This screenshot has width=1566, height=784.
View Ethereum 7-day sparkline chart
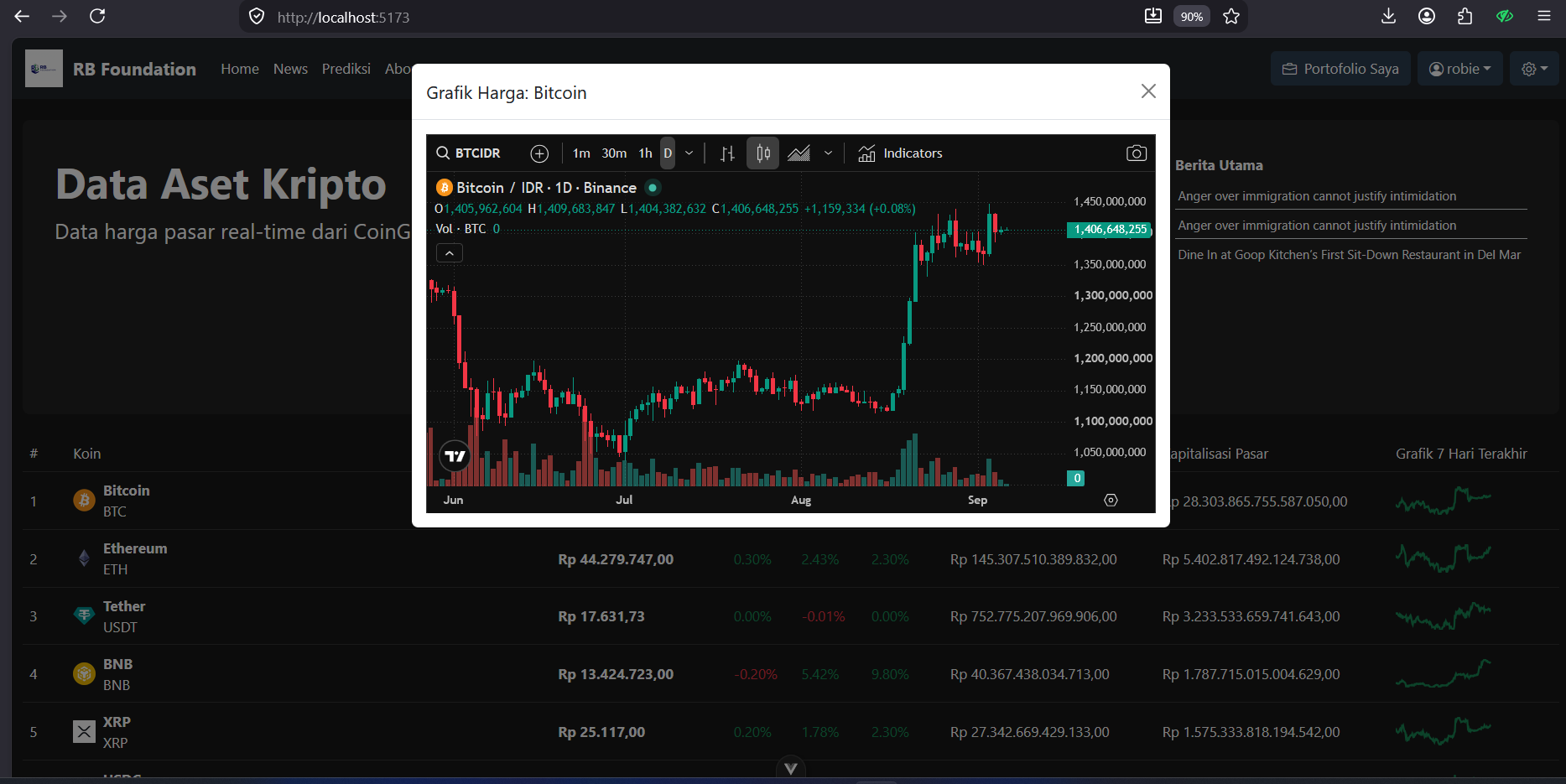pyautogui.click(x=1444, y=558)
